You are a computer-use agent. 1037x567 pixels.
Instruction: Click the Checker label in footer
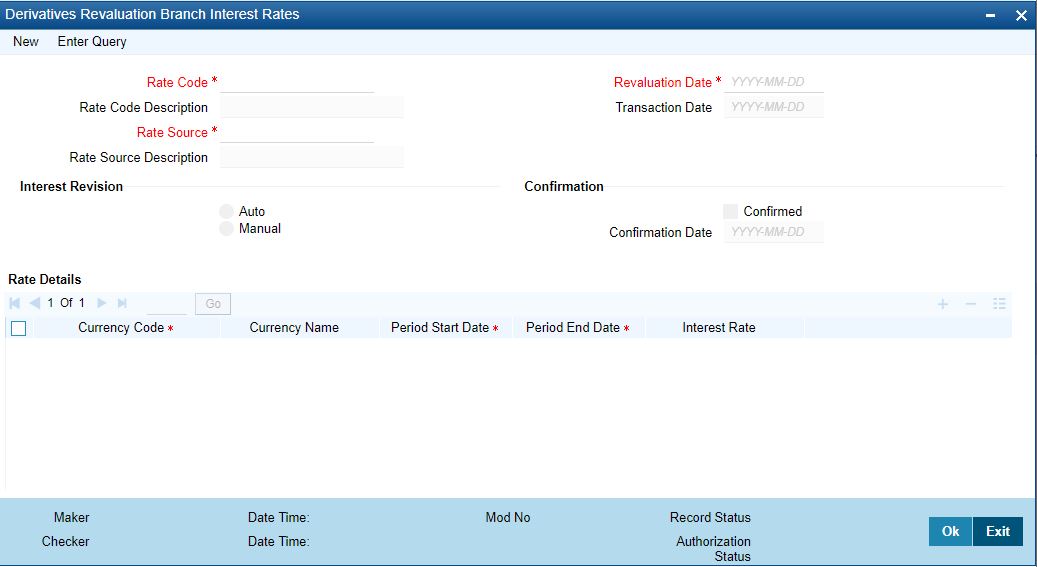click(65, 541)
